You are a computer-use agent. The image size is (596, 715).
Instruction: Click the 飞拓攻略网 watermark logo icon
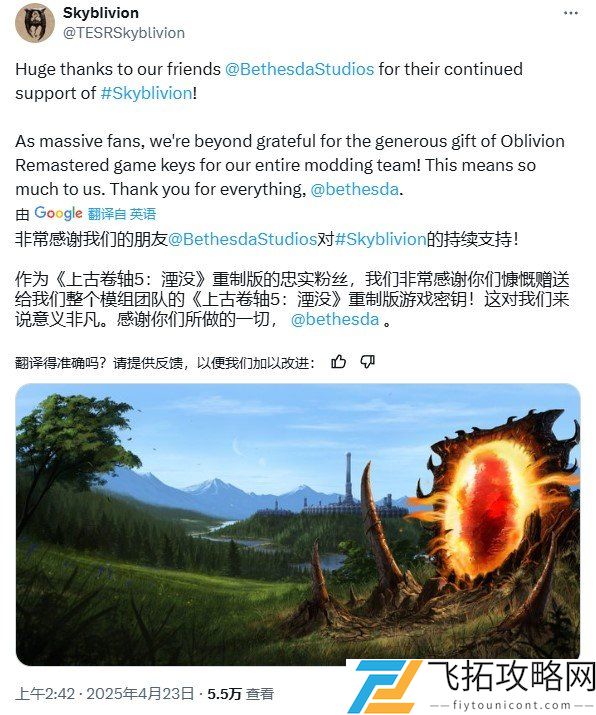click(388, 687)
